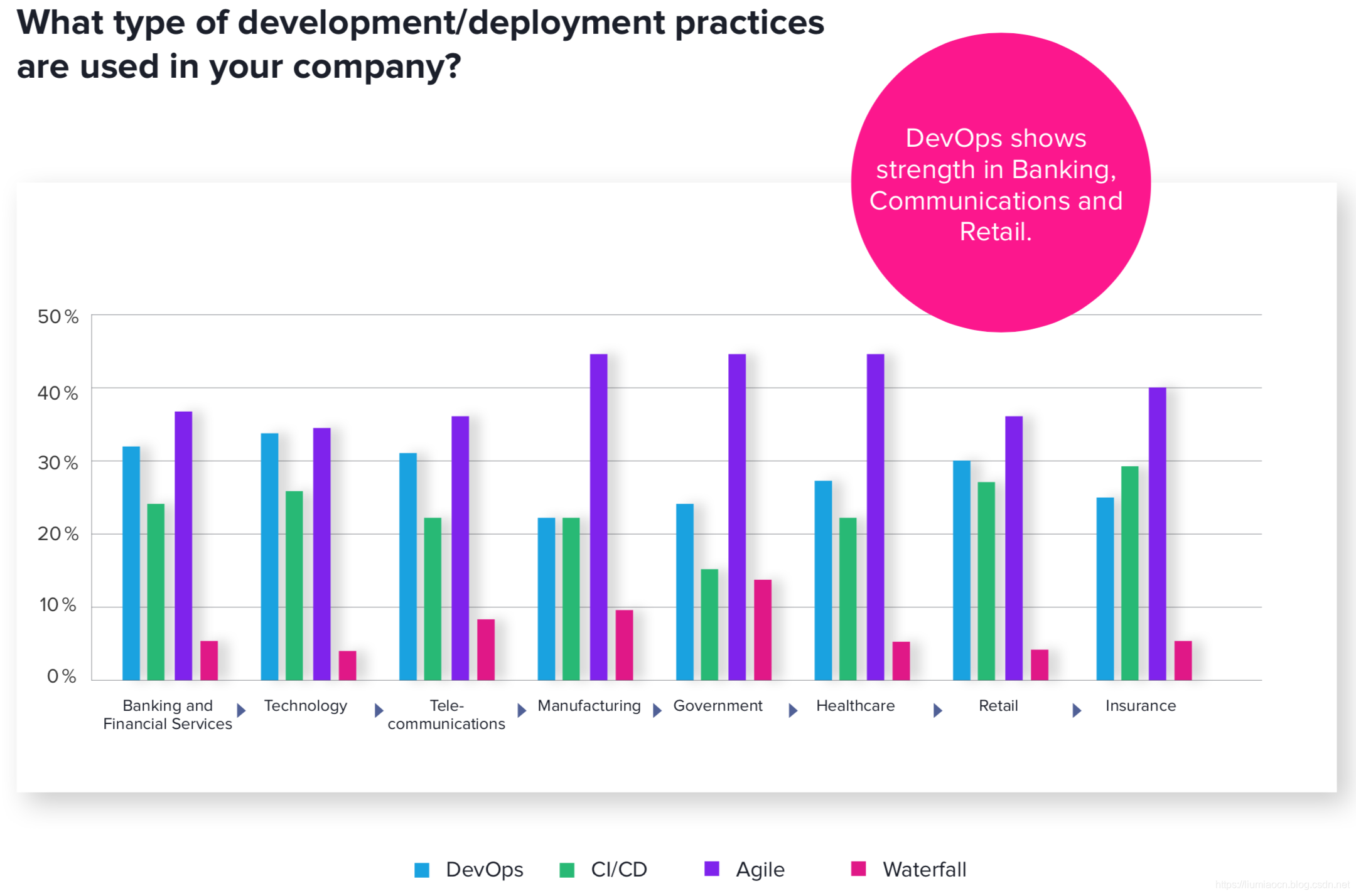The image size is (1356, 896).
Task: Click the pink DevOps callout circle
Action: coord(1000,182)
